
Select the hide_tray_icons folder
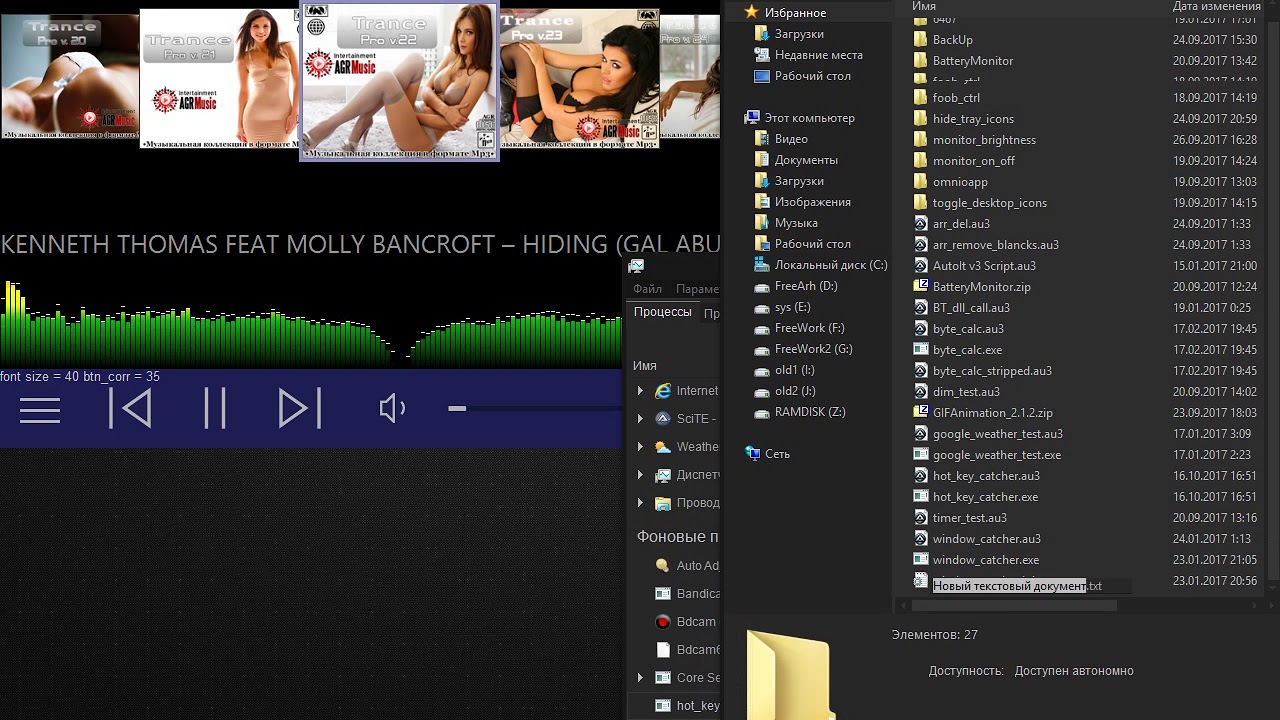[x=963, y=119]
